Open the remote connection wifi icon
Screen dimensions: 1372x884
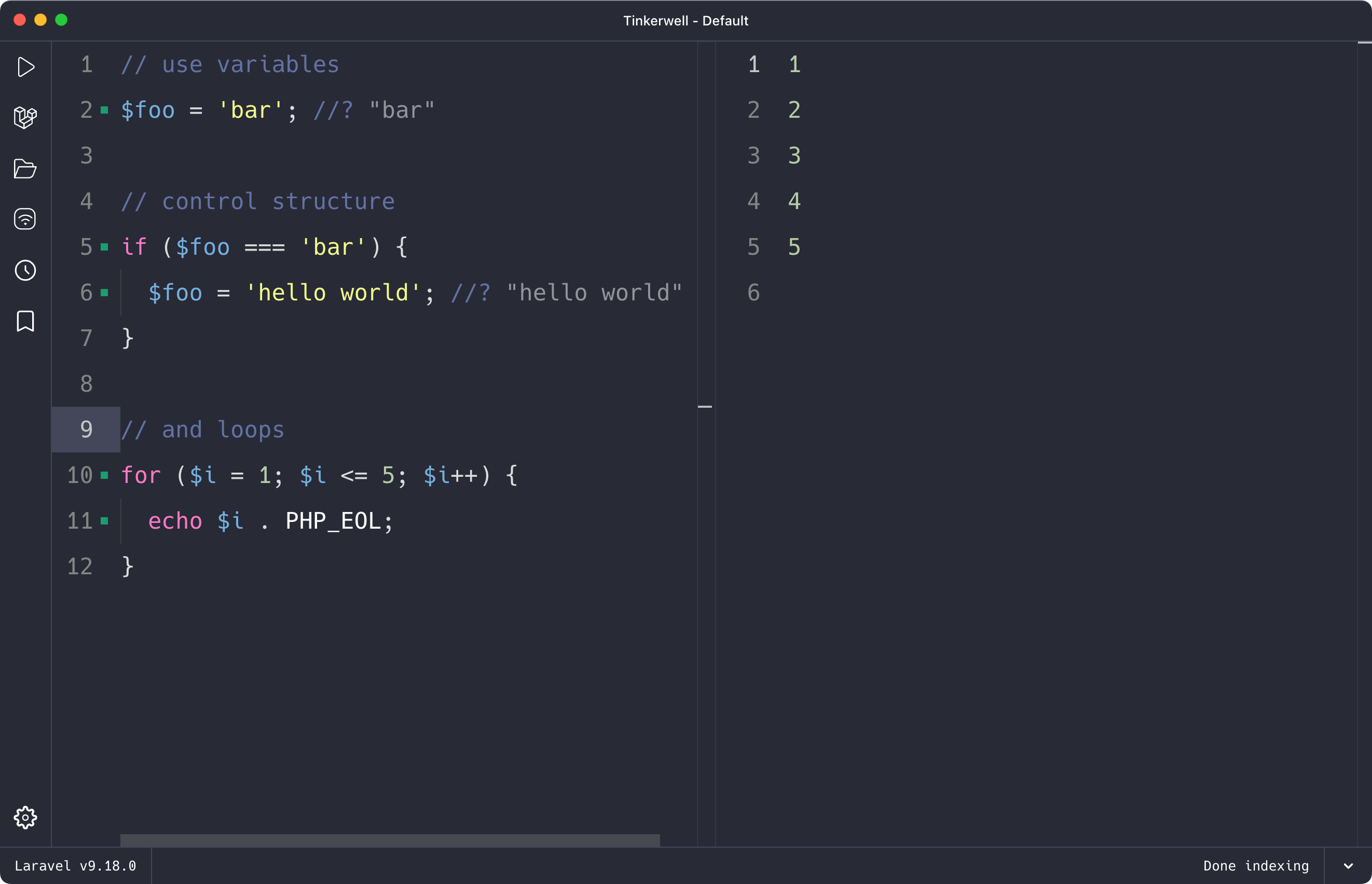point(25,219)
